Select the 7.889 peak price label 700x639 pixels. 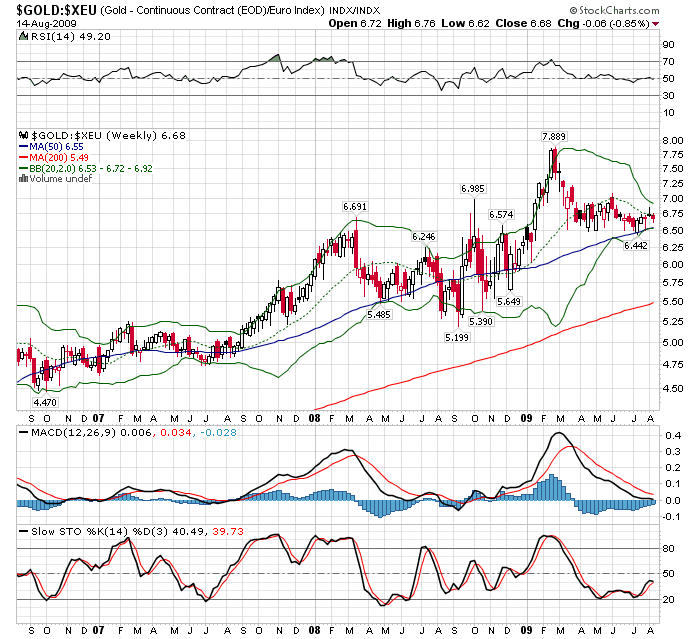coord(553,136)
